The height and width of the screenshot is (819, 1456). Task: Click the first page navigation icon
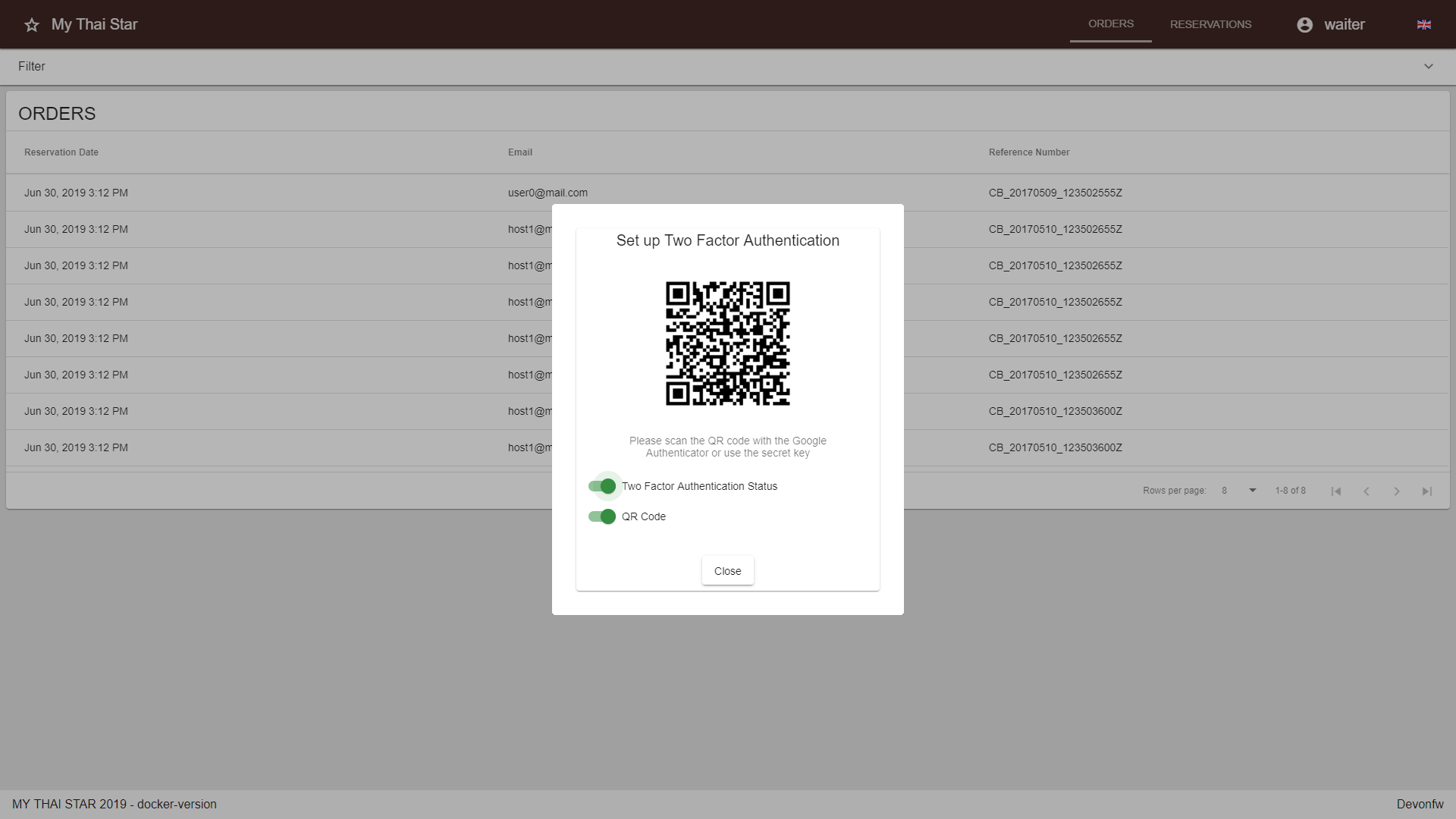[1336, 491]
